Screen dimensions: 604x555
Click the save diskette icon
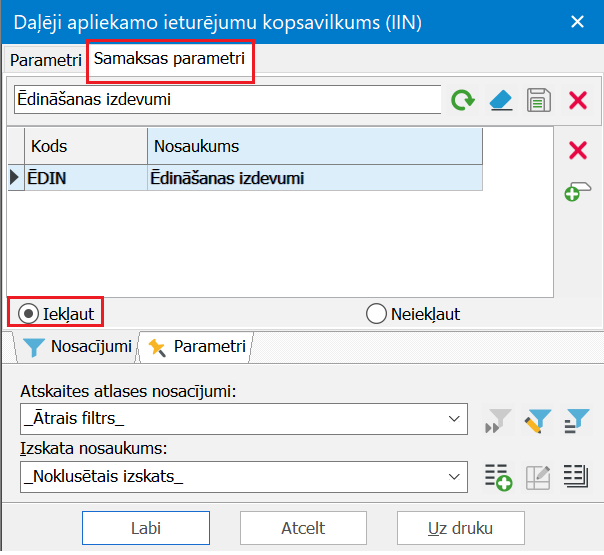tap(539, 100)
